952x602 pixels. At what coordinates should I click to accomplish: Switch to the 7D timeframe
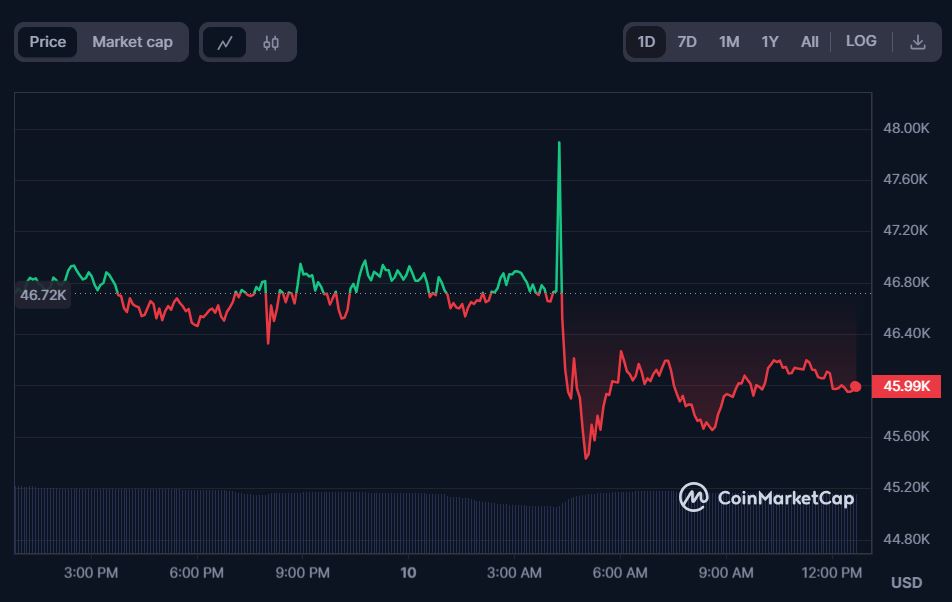(687, 41)
